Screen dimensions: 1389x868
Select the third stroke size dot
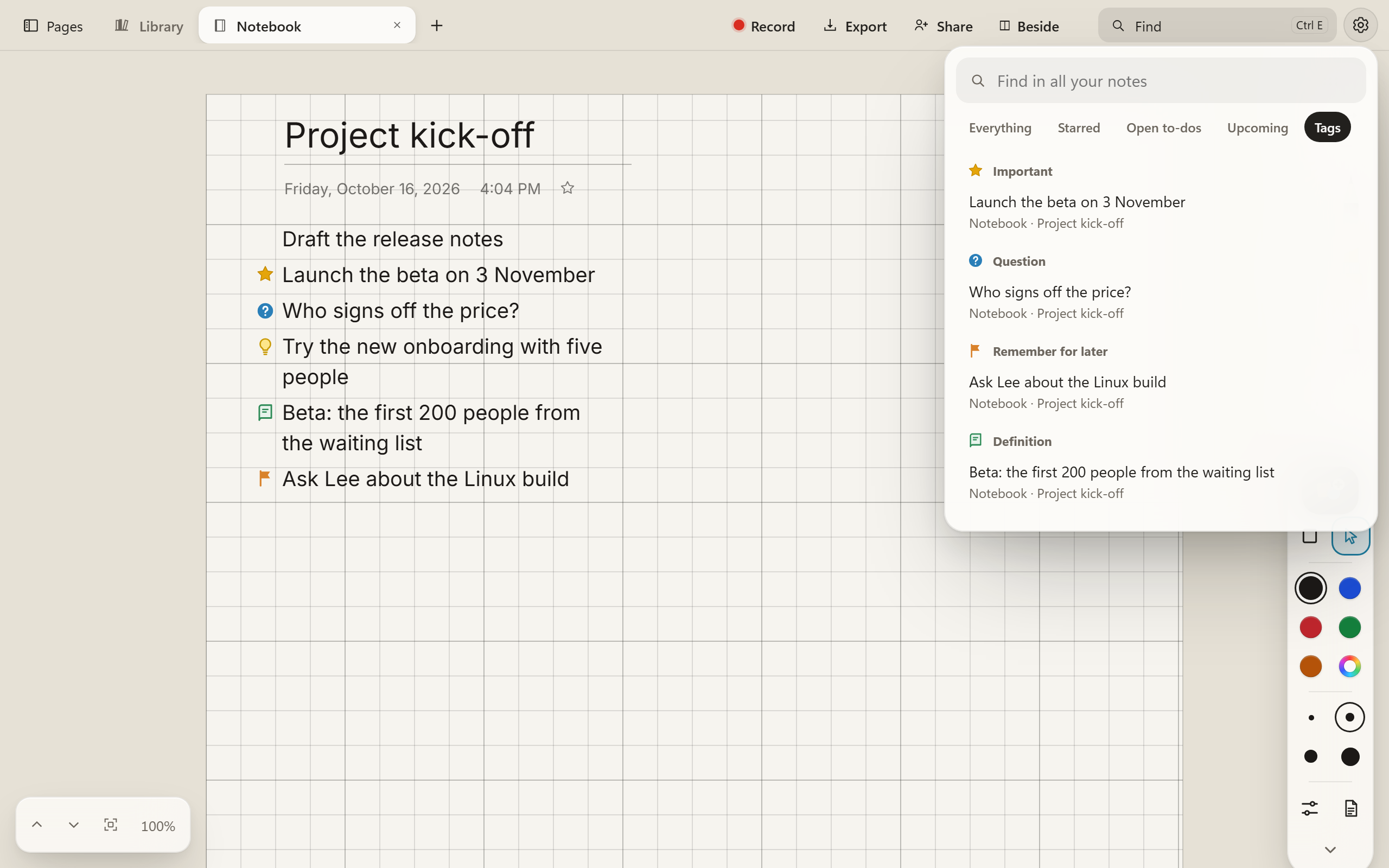1310,757
